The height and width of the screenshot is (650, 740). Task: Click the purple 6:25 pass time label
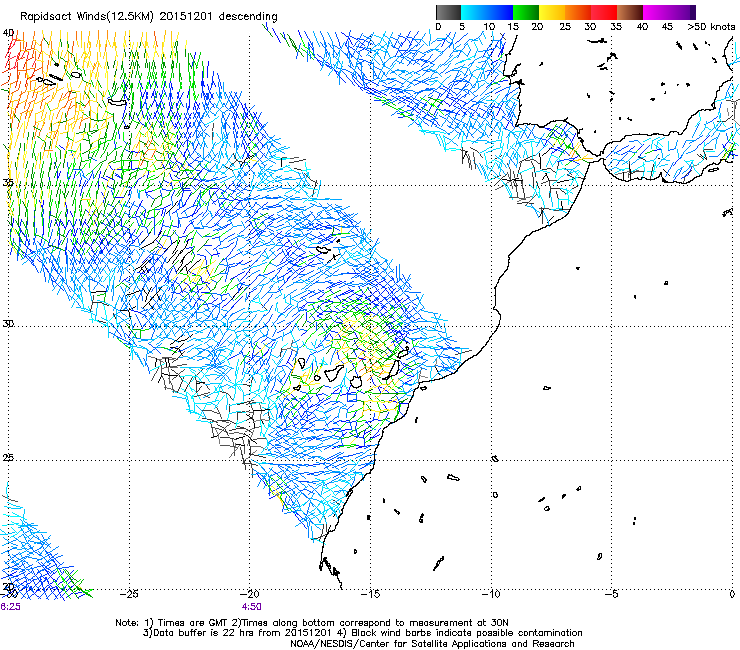(10, 607)
